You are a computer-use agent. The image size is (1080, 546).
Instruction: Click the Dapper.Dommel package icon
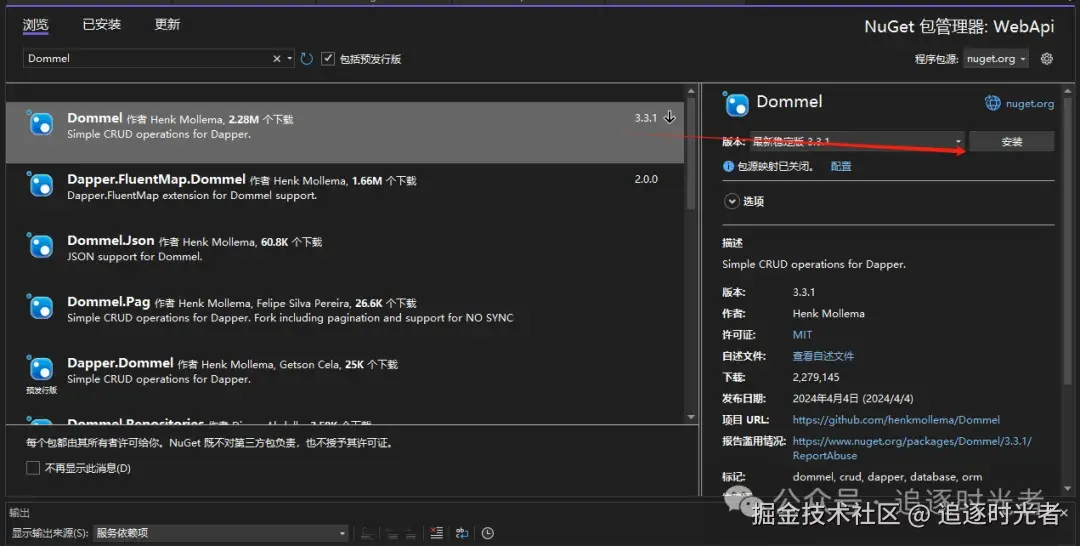(41, 368)
